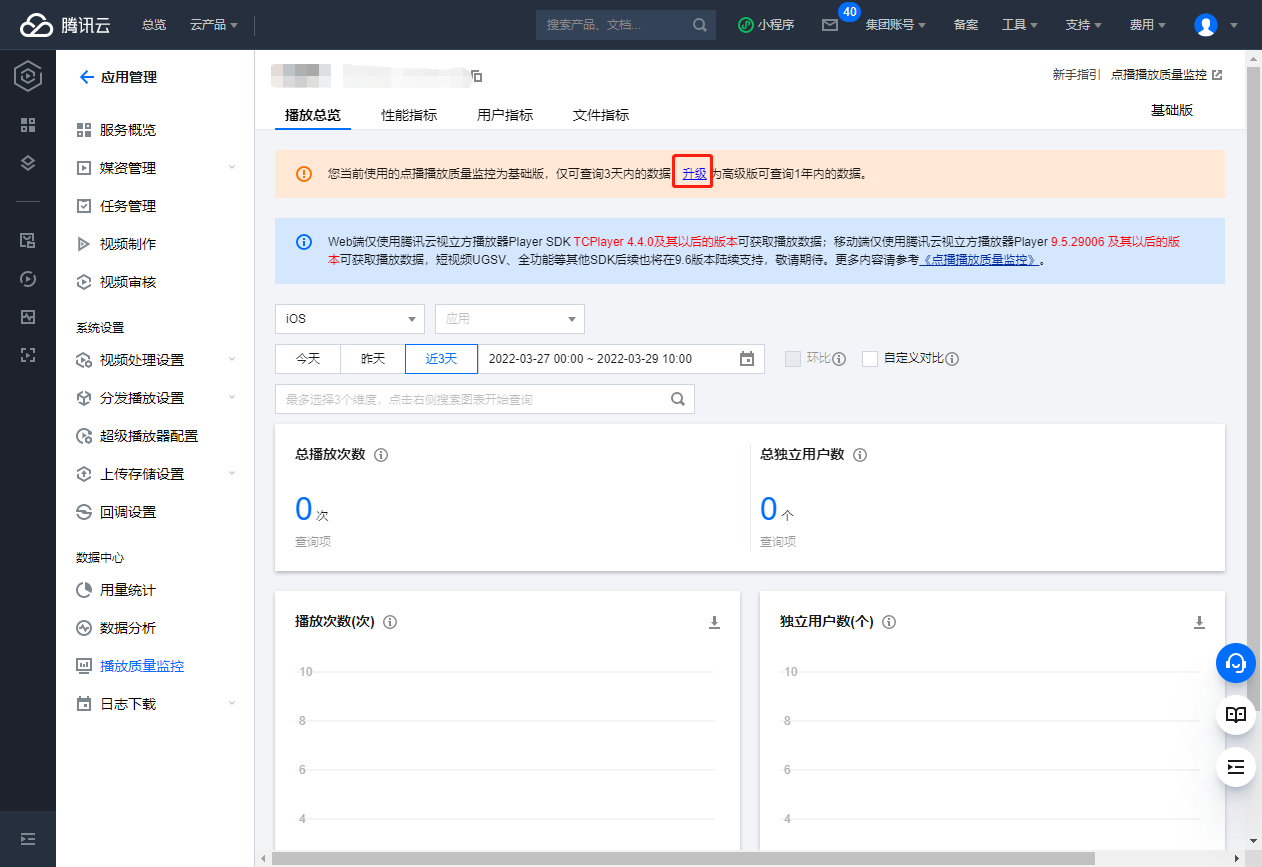
Task: Download the 播放次数 chart data
Action: (714, 622)
